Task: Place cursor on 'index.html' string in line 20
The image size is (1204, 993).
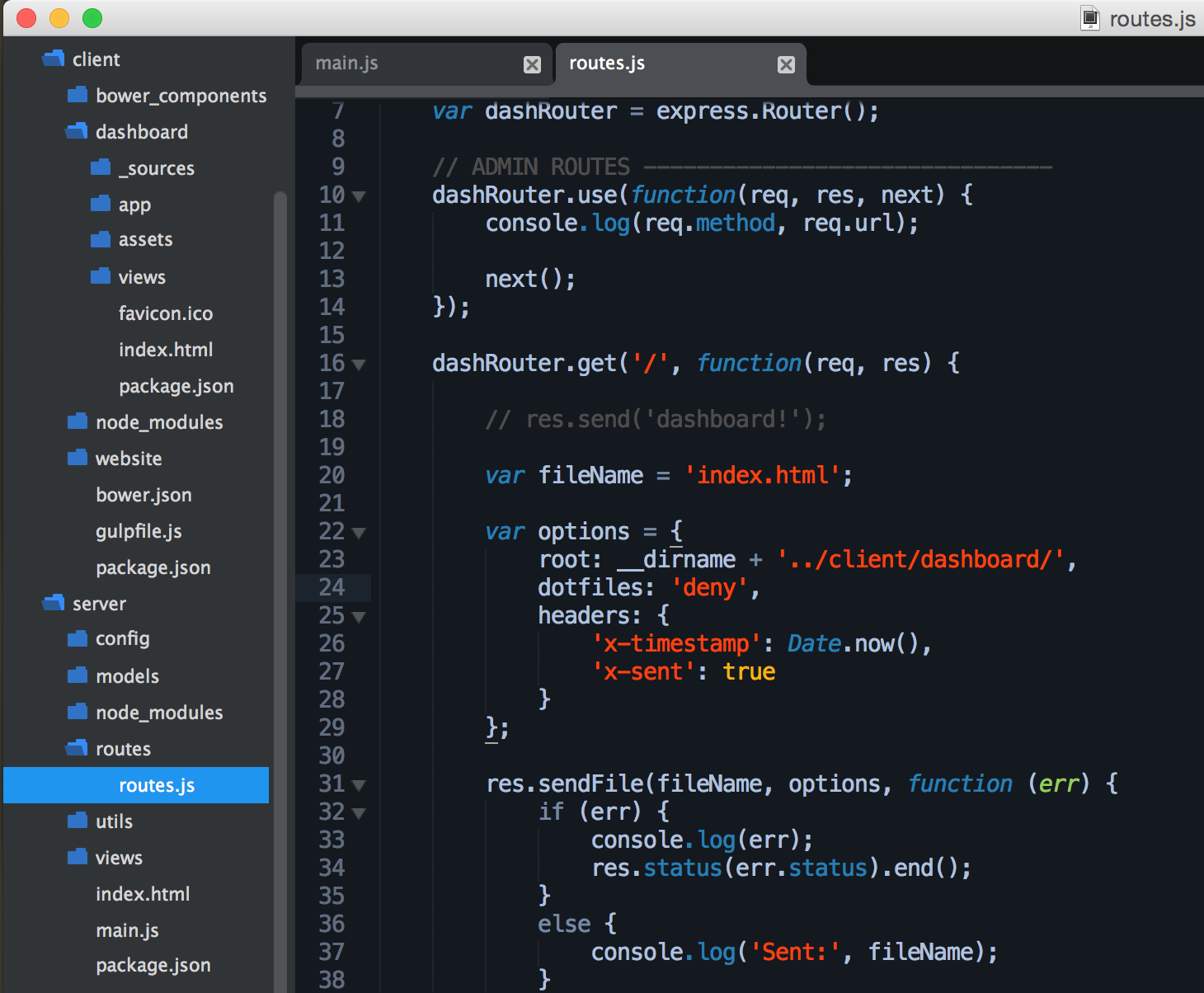Action: click(x=763, y=475)
